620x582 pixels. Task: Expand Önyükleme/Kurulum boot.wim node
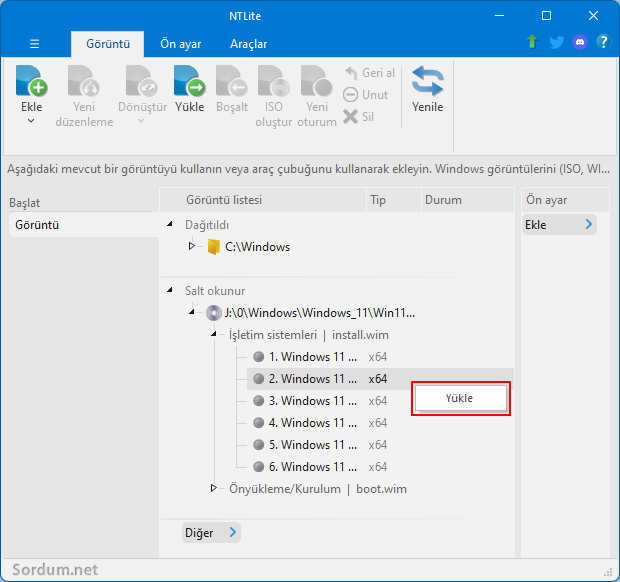click(x=214, y=488)
